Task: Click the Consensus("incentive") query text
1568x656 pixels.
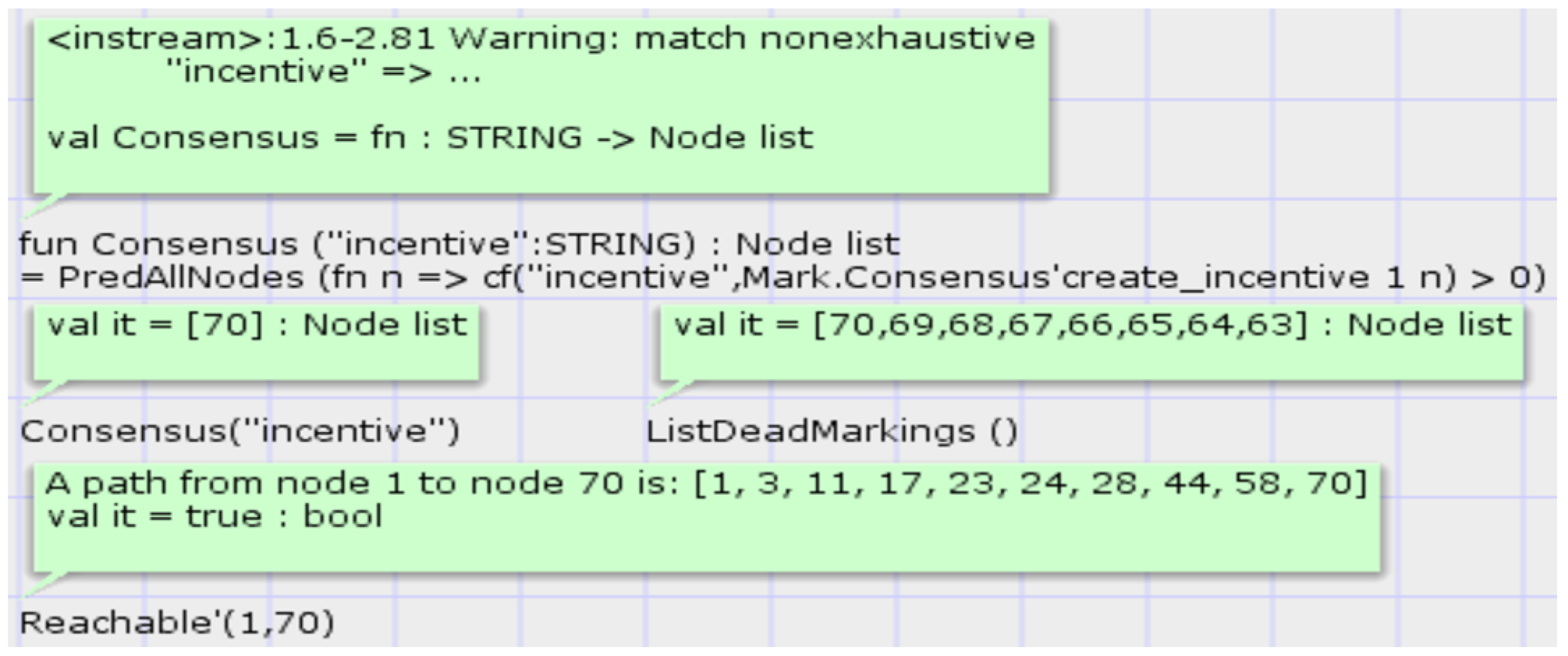Action: (240, 432)
